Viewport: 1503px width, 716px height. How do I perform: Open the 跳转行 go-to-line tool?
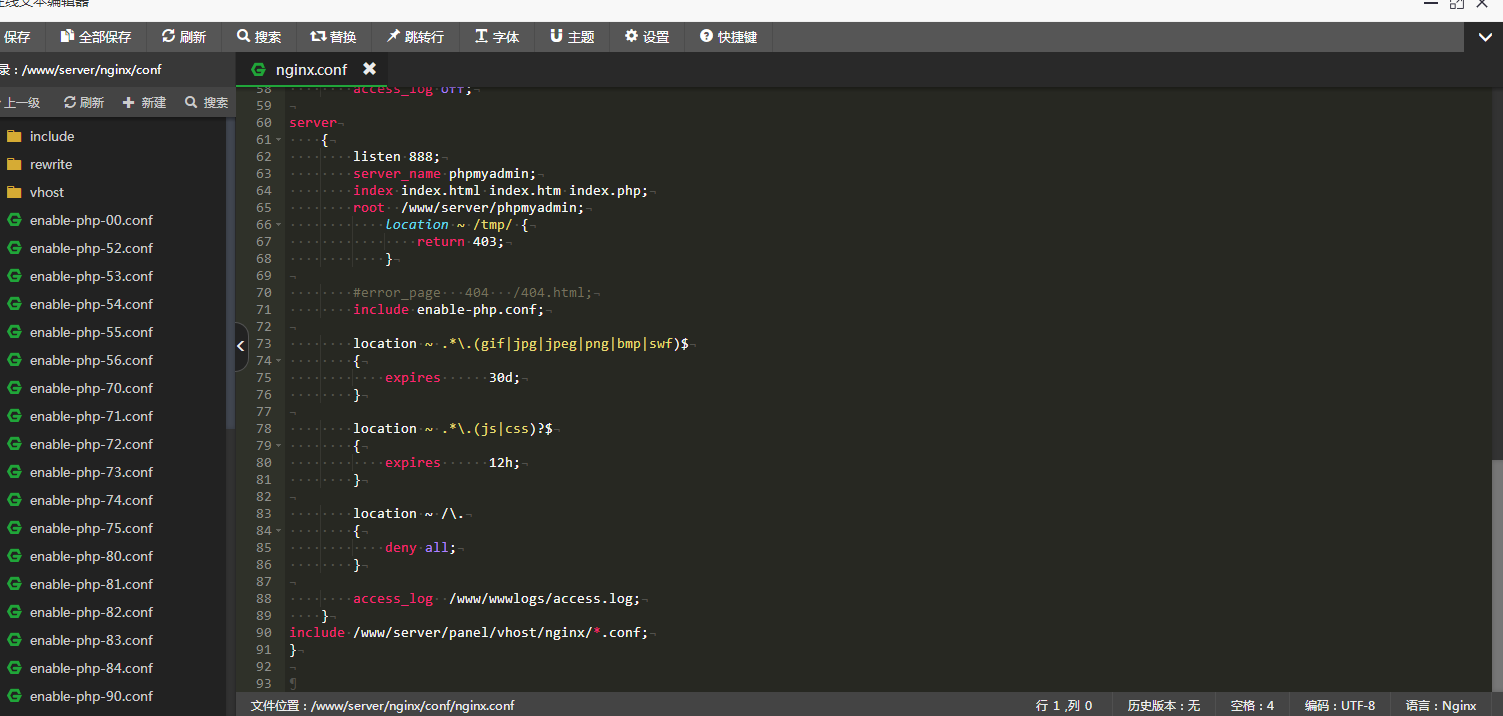(x=415, y=37)
